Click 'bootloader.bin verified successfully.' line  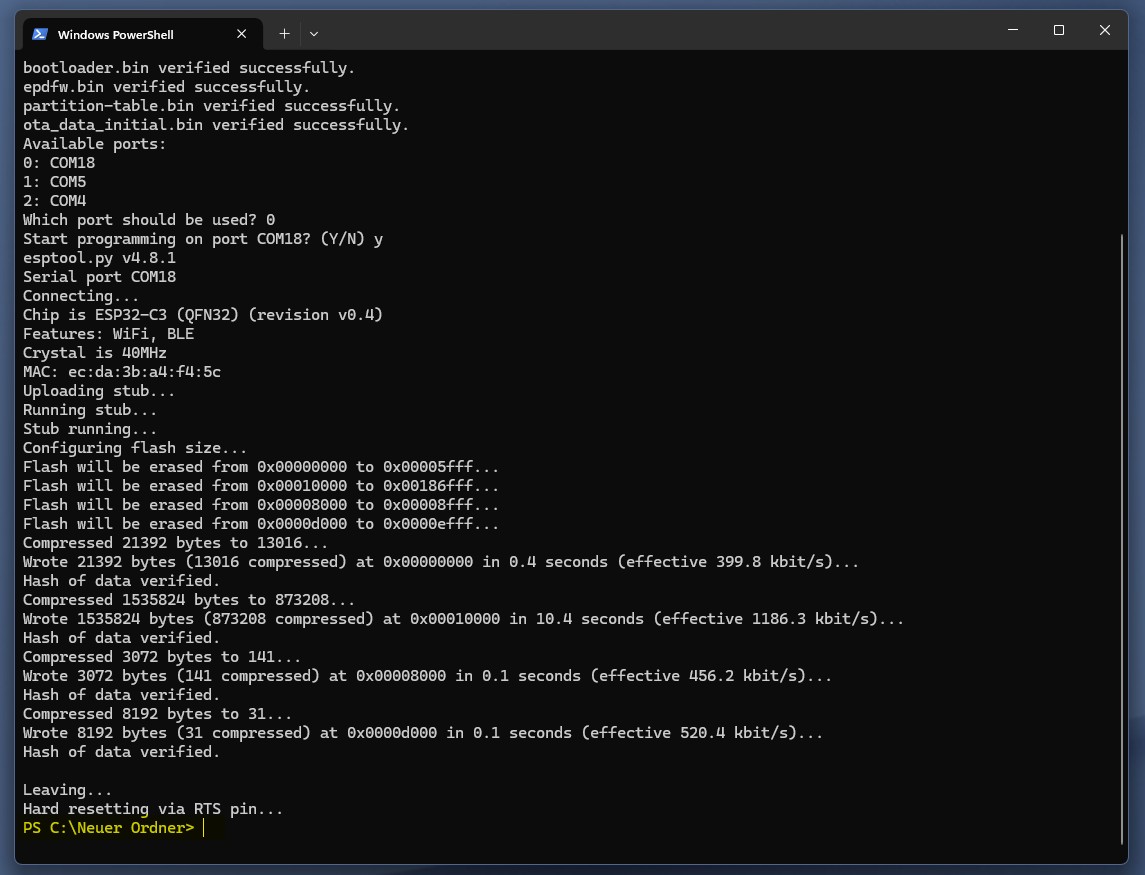click(189, 68)
